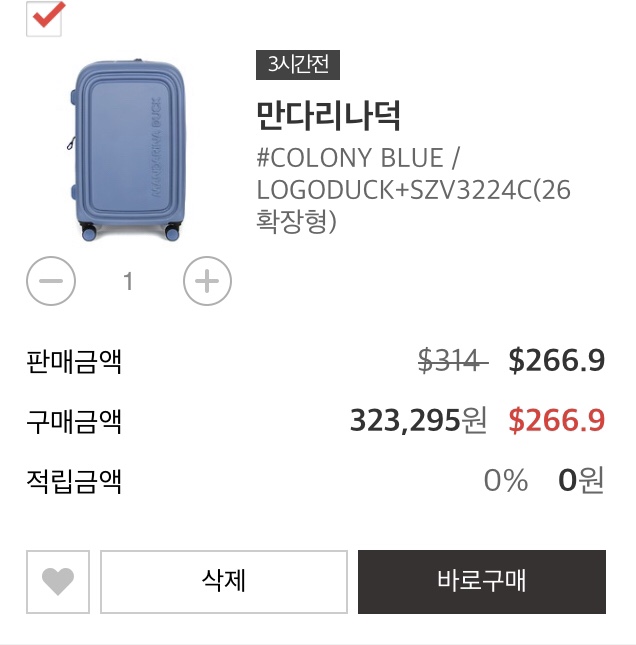Click the 0% reward rate text
Image resolution: width=636 pixels, height=645 pixels.
click(506, 480)
